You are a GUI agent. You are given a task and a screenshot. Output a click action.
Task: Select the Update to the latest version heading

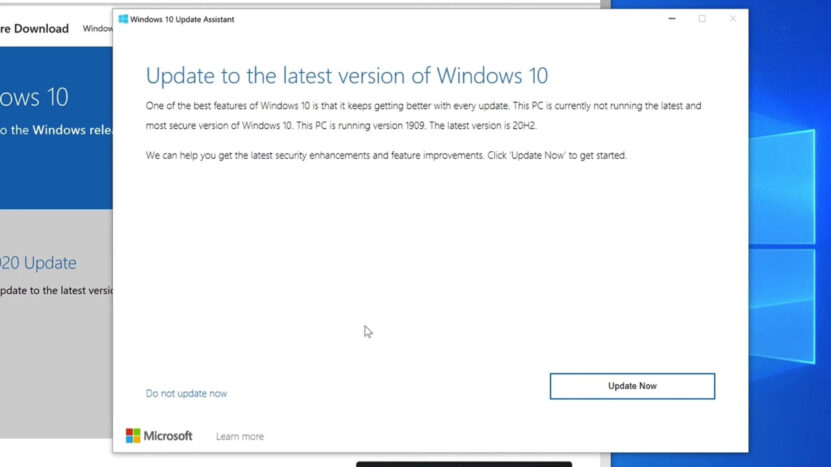(x=347, y=76)
